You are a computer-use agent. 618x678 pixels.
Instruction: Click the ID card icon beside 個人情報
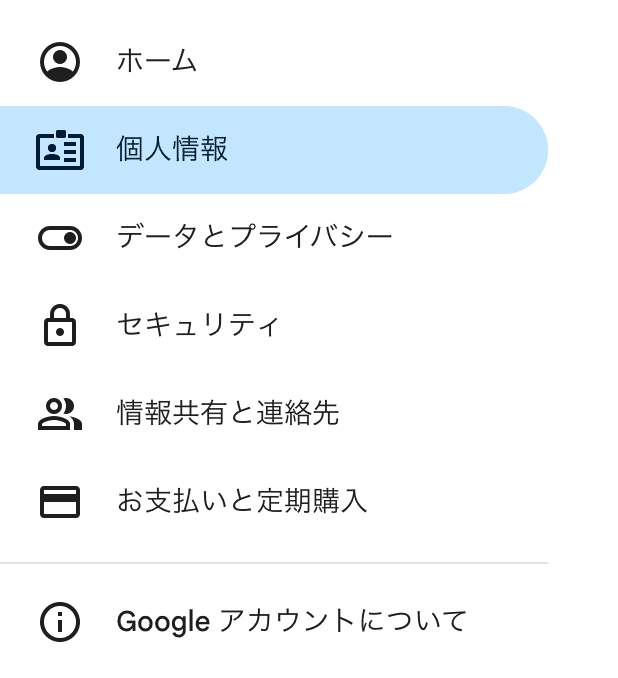60,150
